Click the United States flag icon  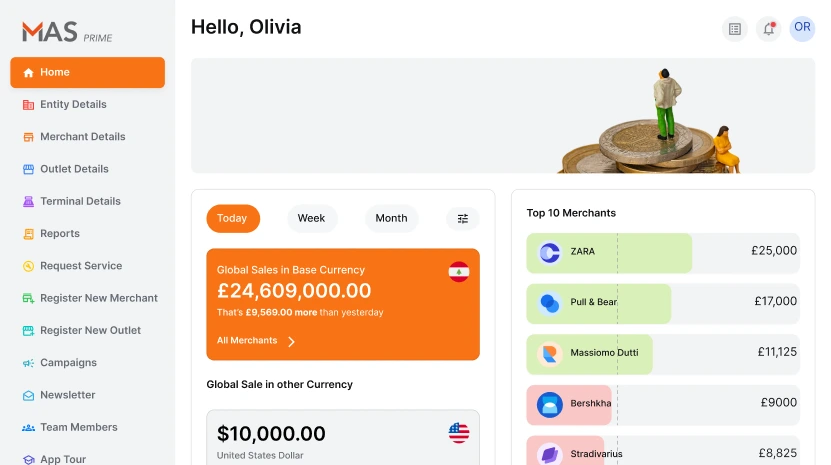coord(459,433)
